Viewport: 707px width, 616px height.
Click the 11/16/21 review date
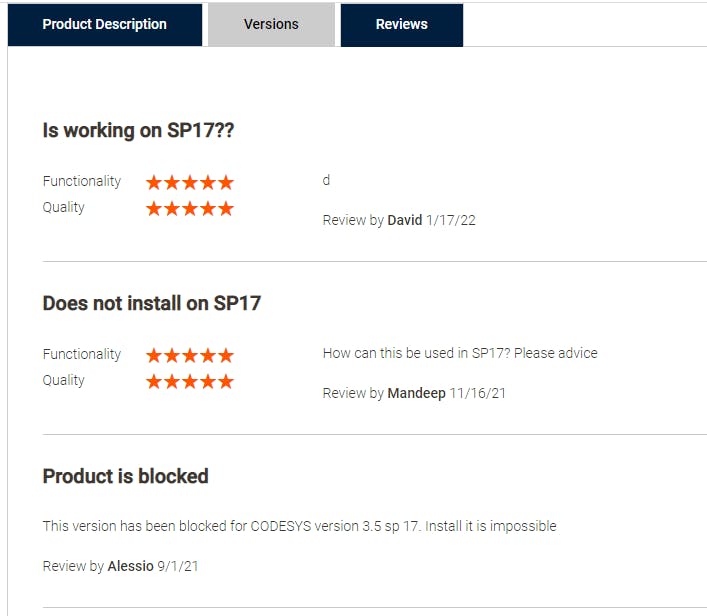[x=478, y=393]
